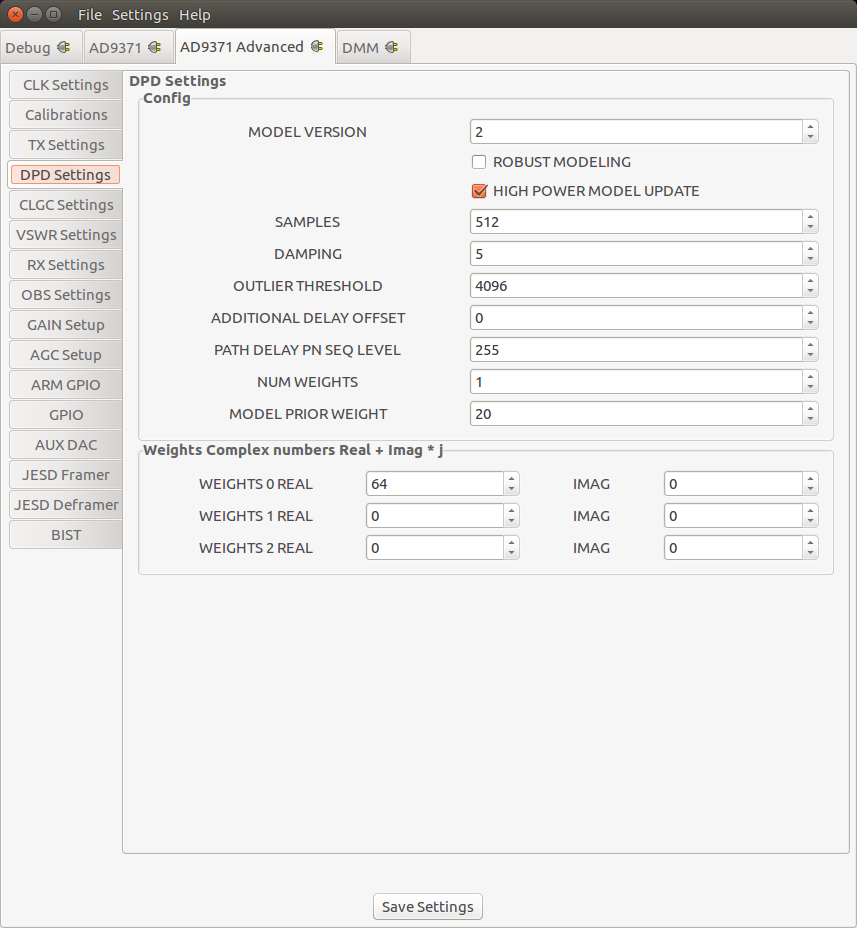Open the CLGC Settings panel
The height and width of the screenshot is (928, 857).
(65, 204)
